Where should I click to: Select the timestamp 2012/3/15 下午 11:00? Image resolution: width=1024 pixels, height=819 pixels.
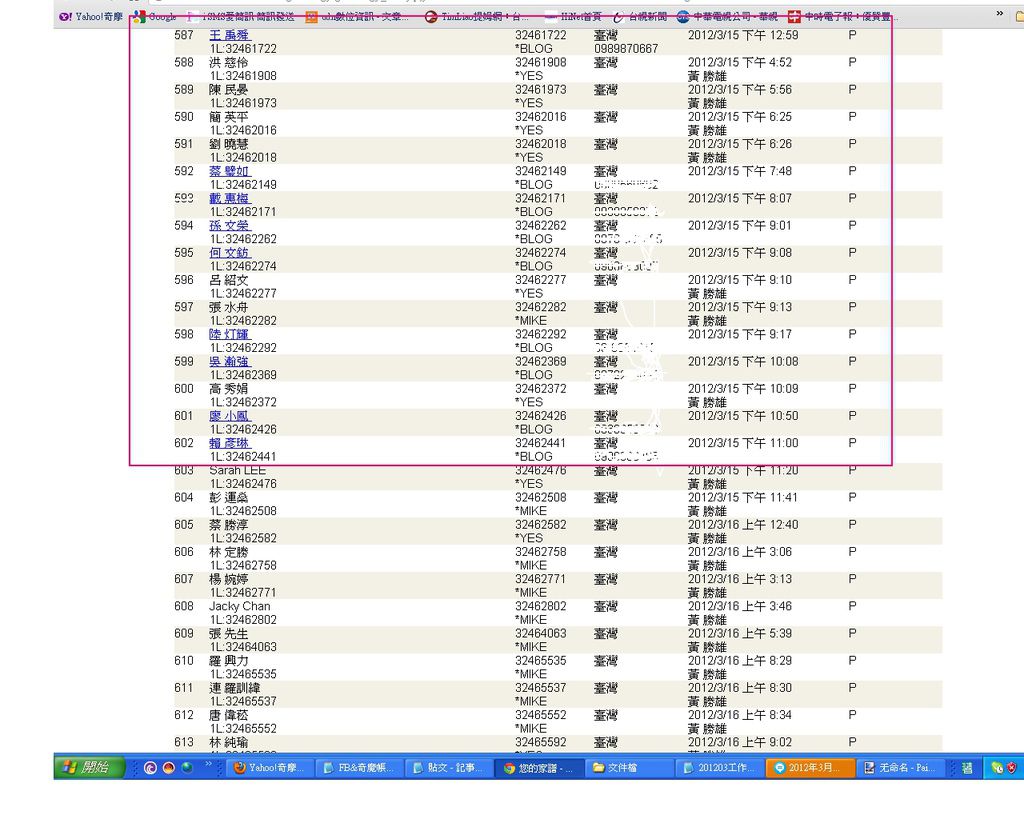click(x=743, y=443)
